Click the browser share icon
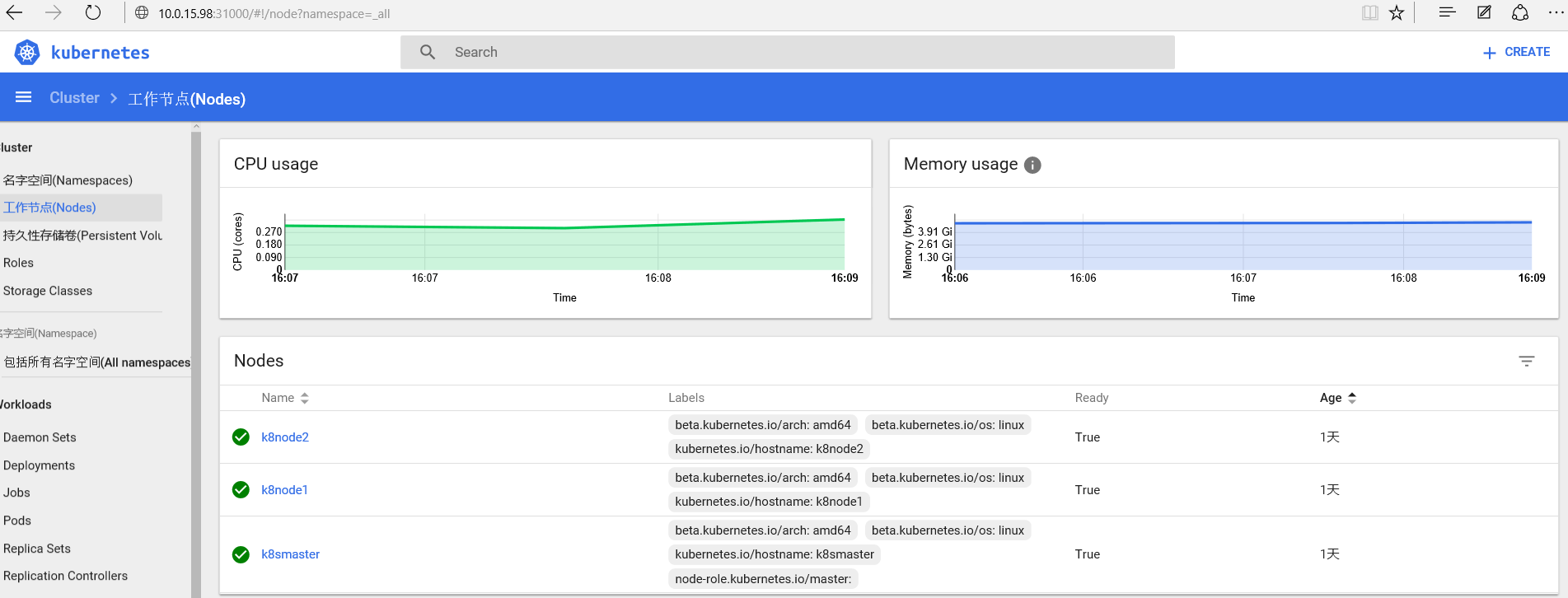 pos(1520,12)
